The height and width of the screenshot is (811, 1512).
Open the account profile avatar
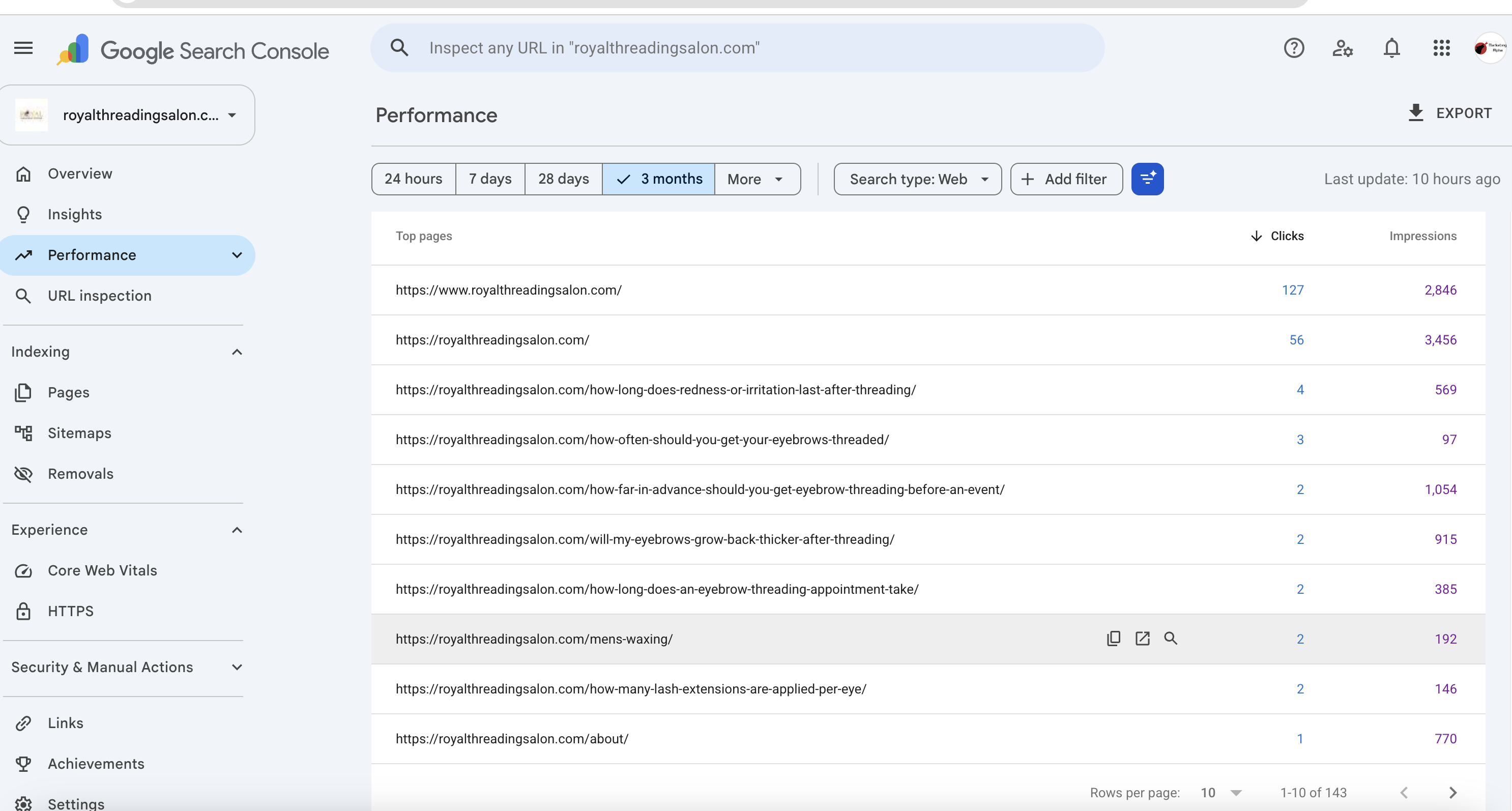click(x=1490, y=48)
